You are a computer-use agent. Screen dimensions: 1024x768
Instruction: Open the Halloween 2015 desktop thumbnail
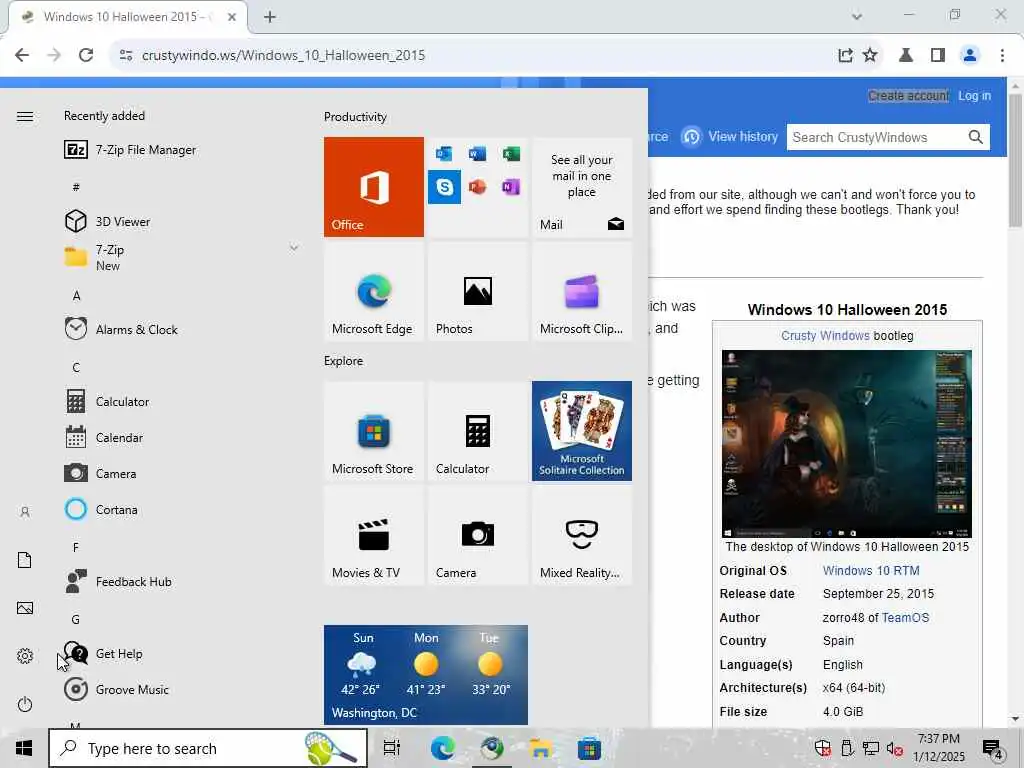pyautogui.click(x=846, y=443)
